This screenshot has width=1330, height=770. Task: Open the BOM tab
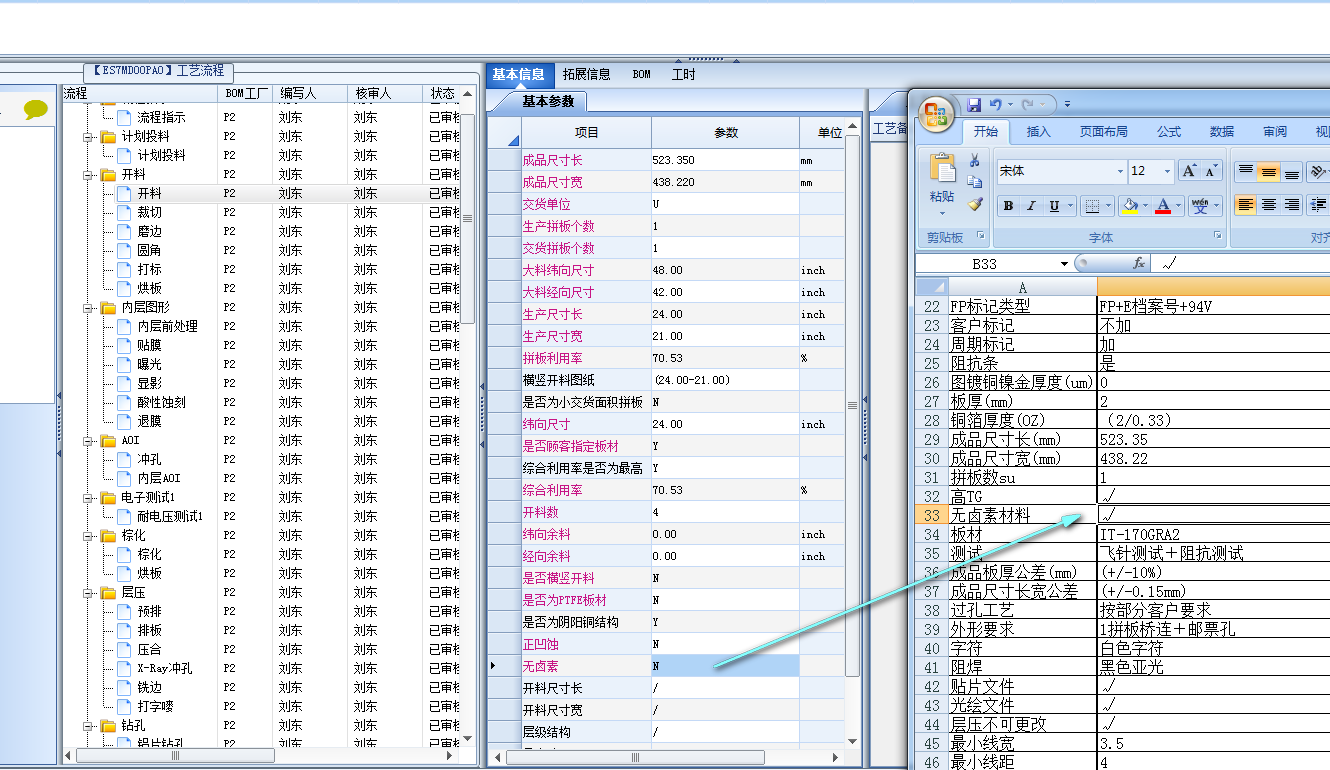point(641,74)
